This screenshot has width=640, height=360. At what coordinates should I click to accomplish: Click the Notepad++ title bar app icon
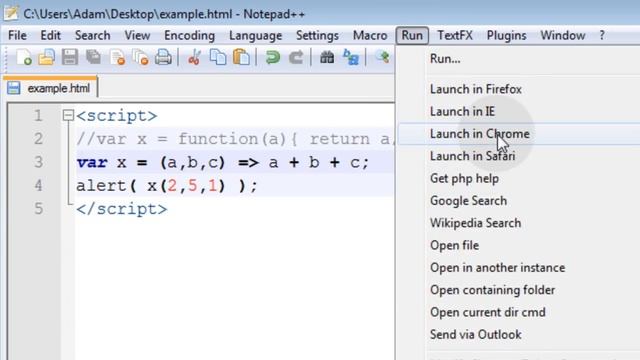tap(11, 13)
